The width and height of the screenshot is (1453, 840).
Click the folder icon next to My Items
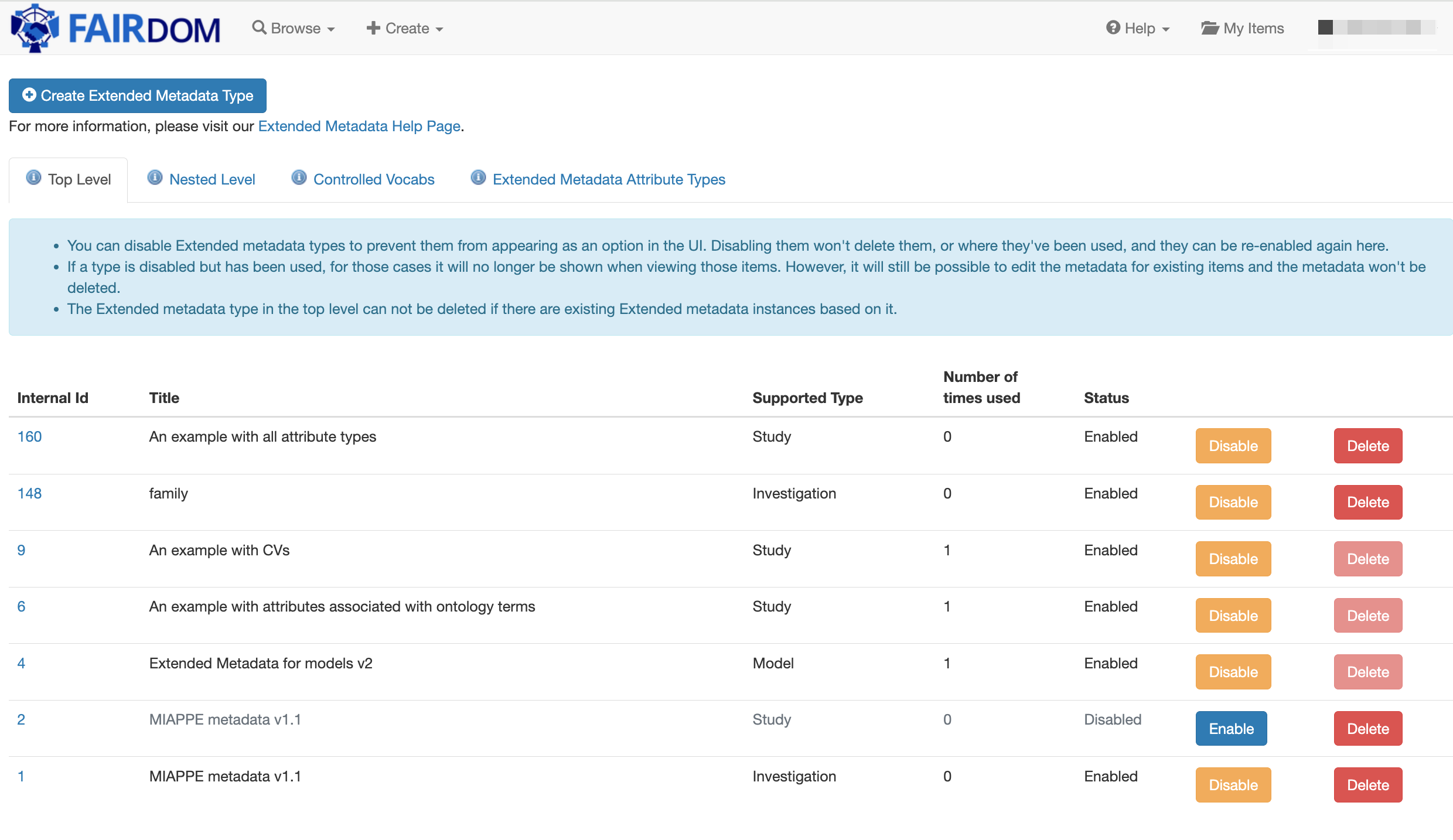tap(1209, 28)
